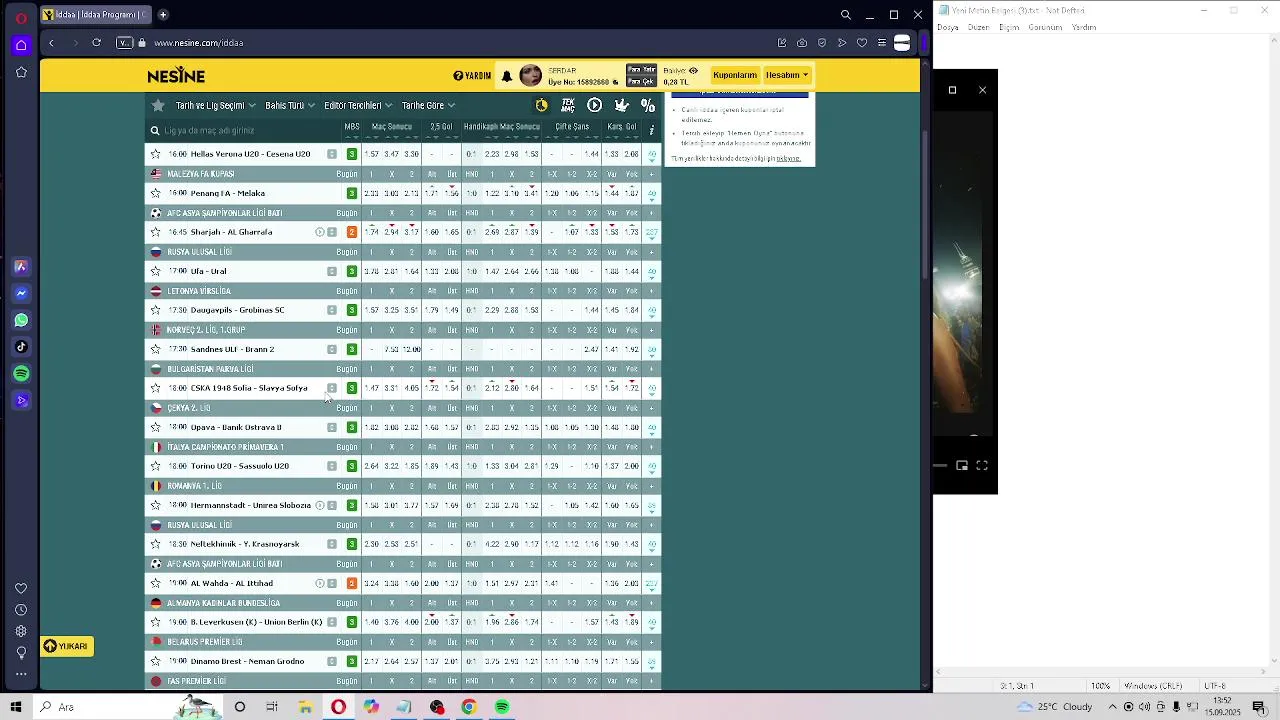Click the Para Yatır button
The image size is (1280, 720).
click(641, 70)
